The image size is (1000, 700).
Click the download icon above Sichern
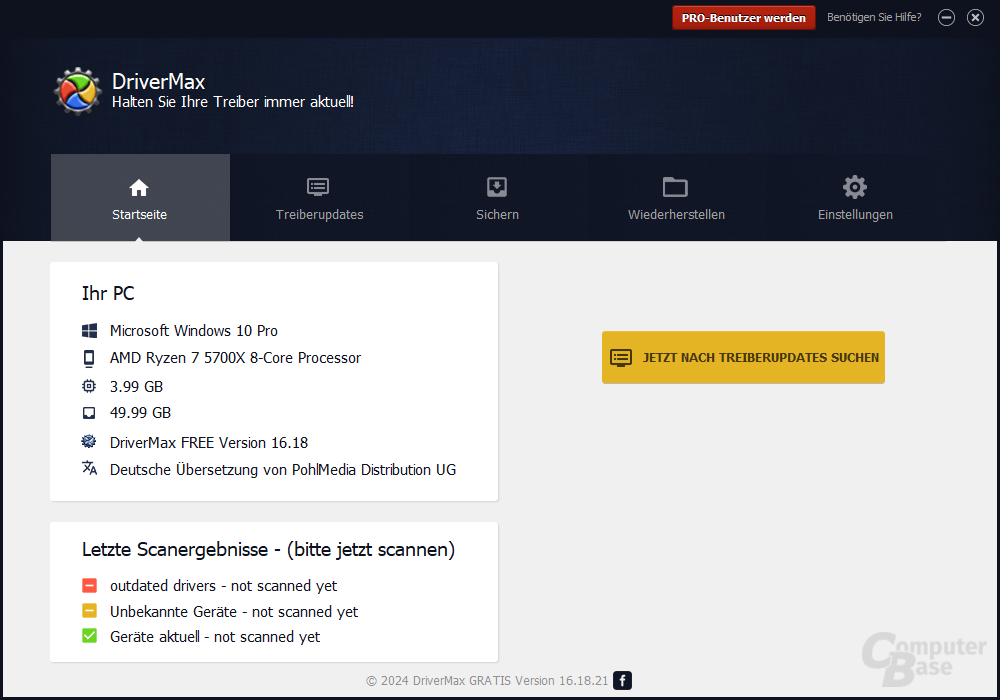[496, 186]
